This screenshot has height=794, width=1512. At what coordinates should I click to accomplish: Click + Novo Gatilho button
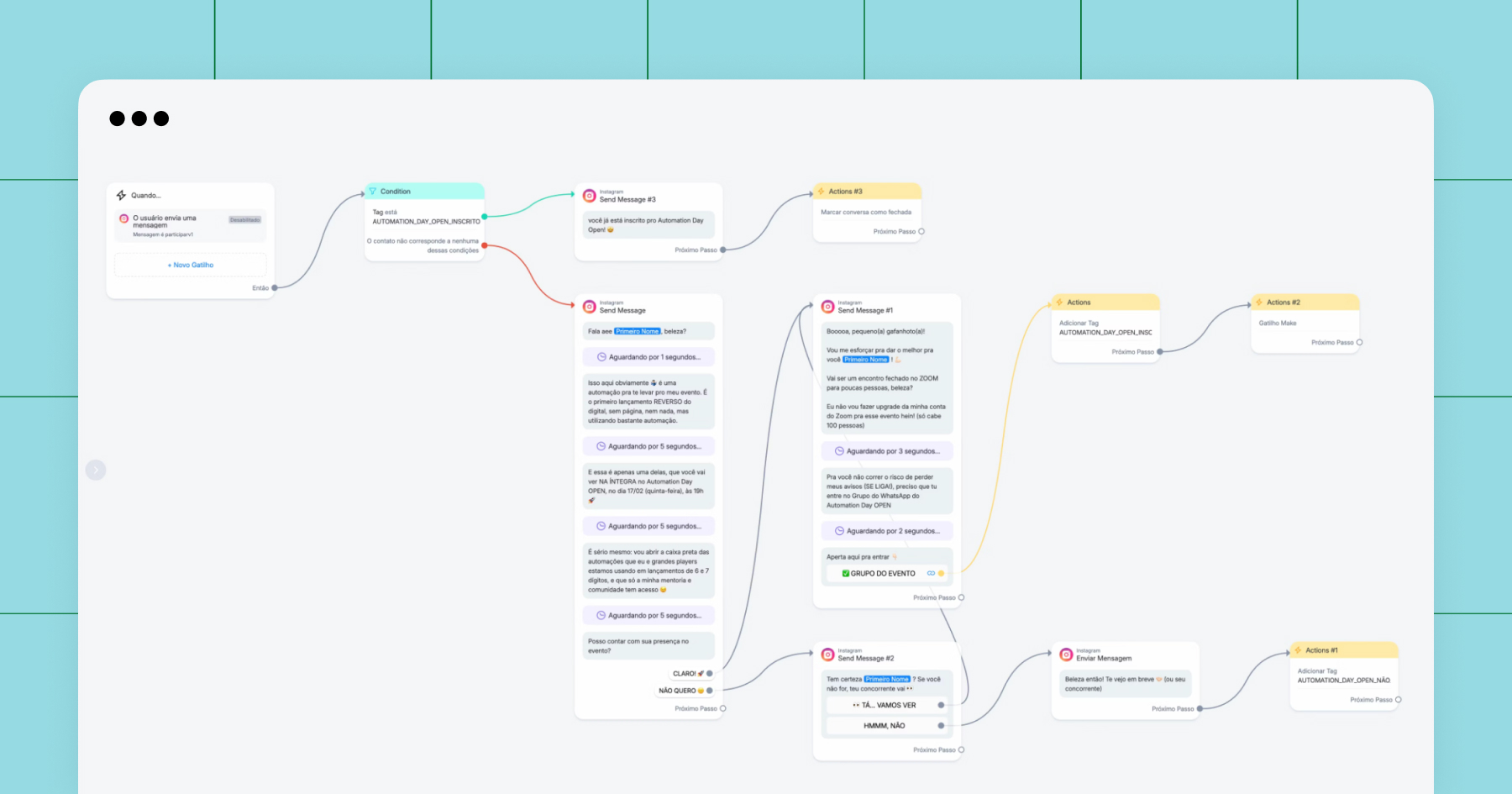[191, 265]
